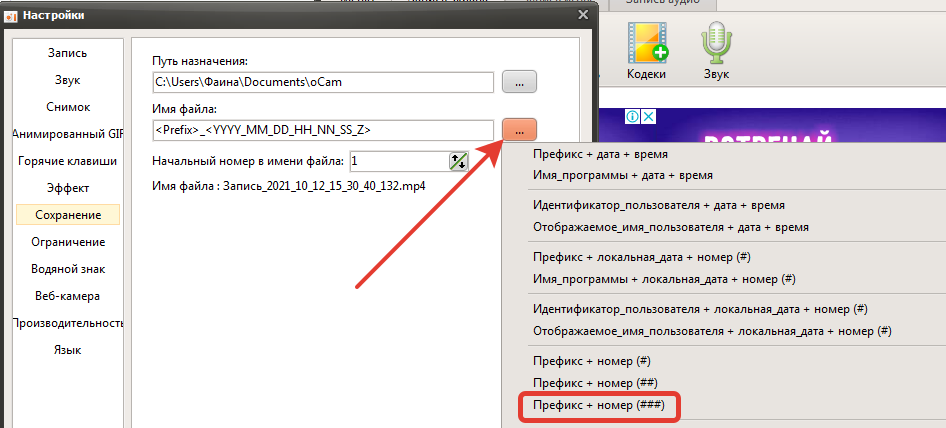Open the Звук microphone tool in oCam window
The image size is (946, 428).
[x=716, y=50]
